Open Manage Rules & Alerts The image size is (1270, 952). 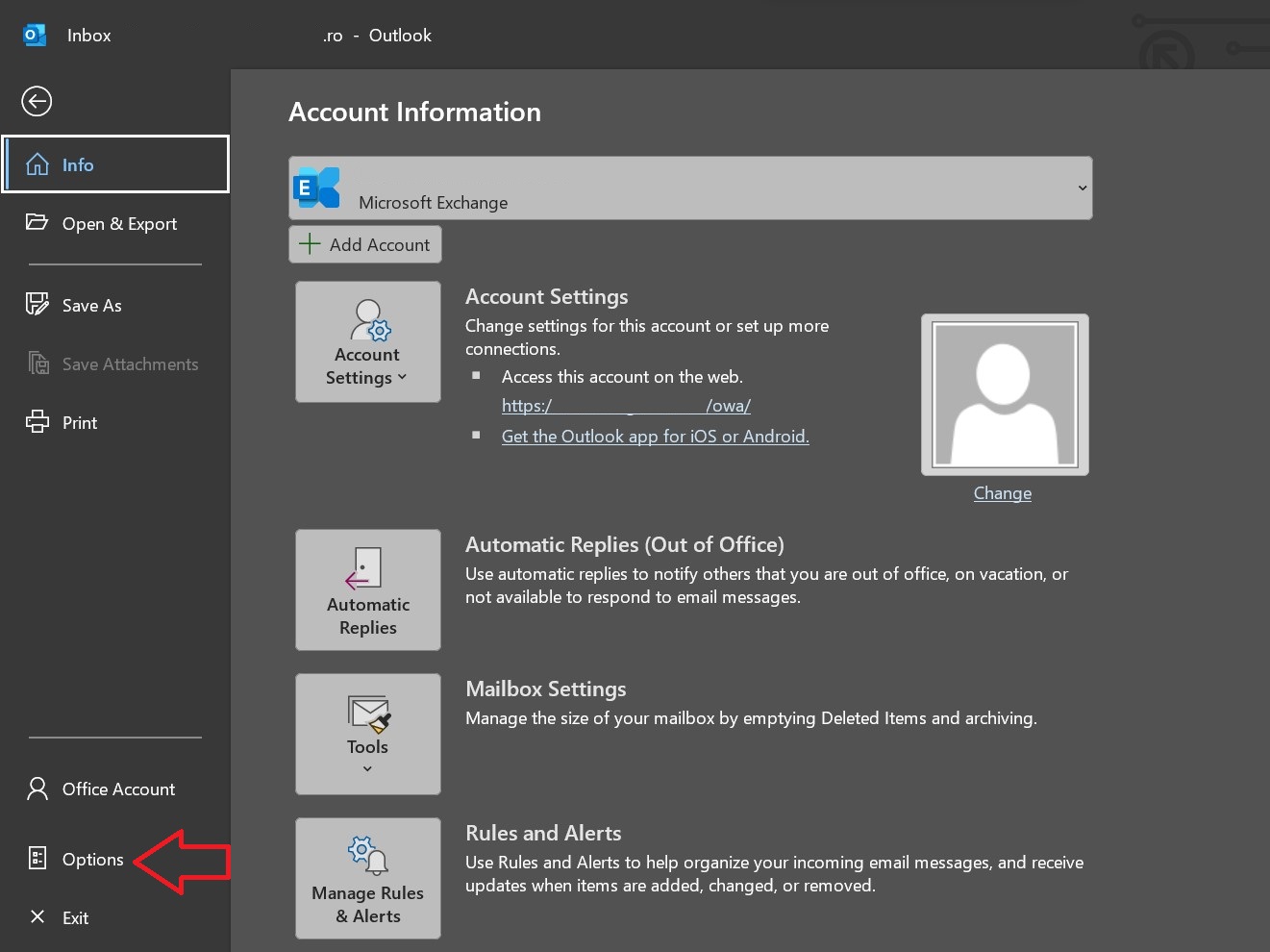pyautogui.click(x=367, y=878)
